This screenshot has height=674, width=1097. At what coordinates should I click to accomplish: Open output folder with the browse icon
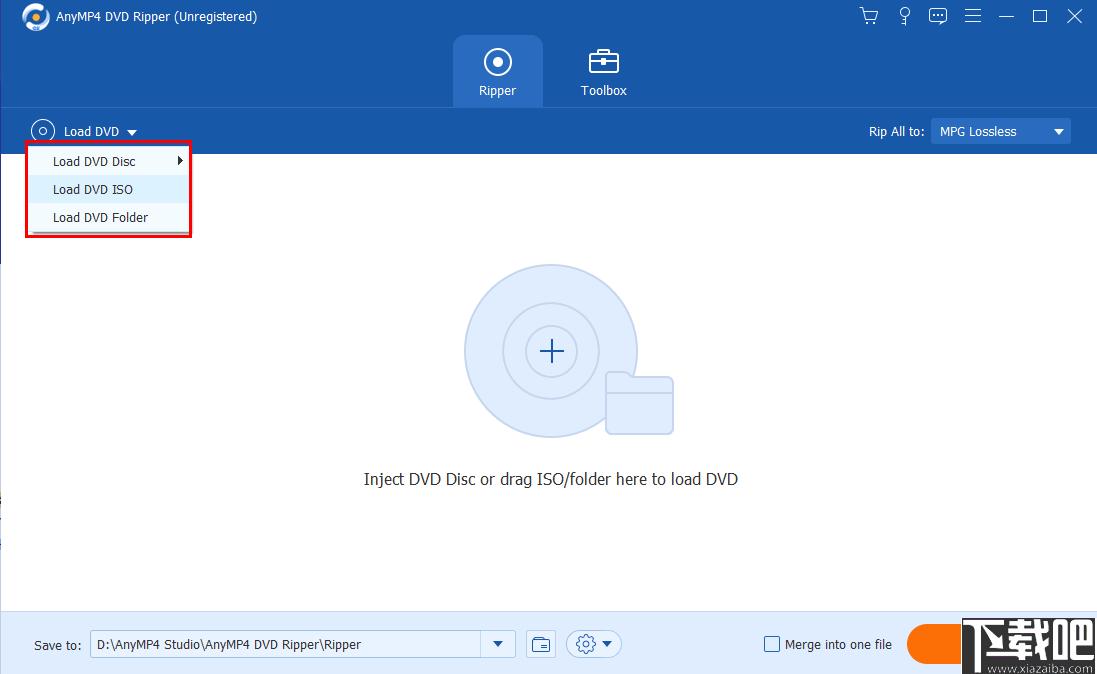(541, 644)
